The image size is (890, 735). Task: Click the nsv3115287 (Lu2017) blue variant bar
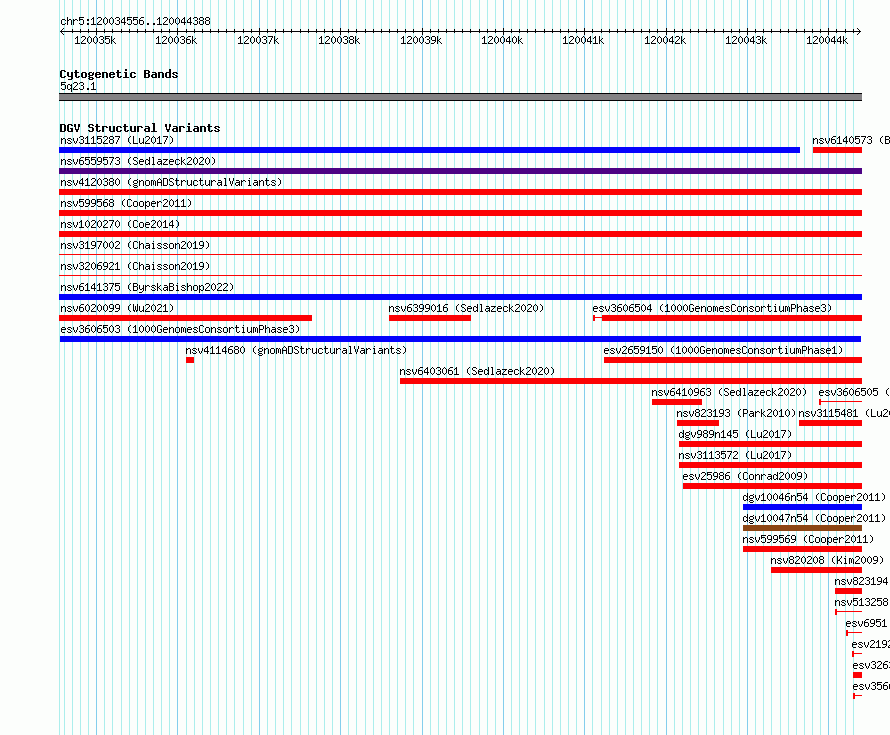(429, 150)
